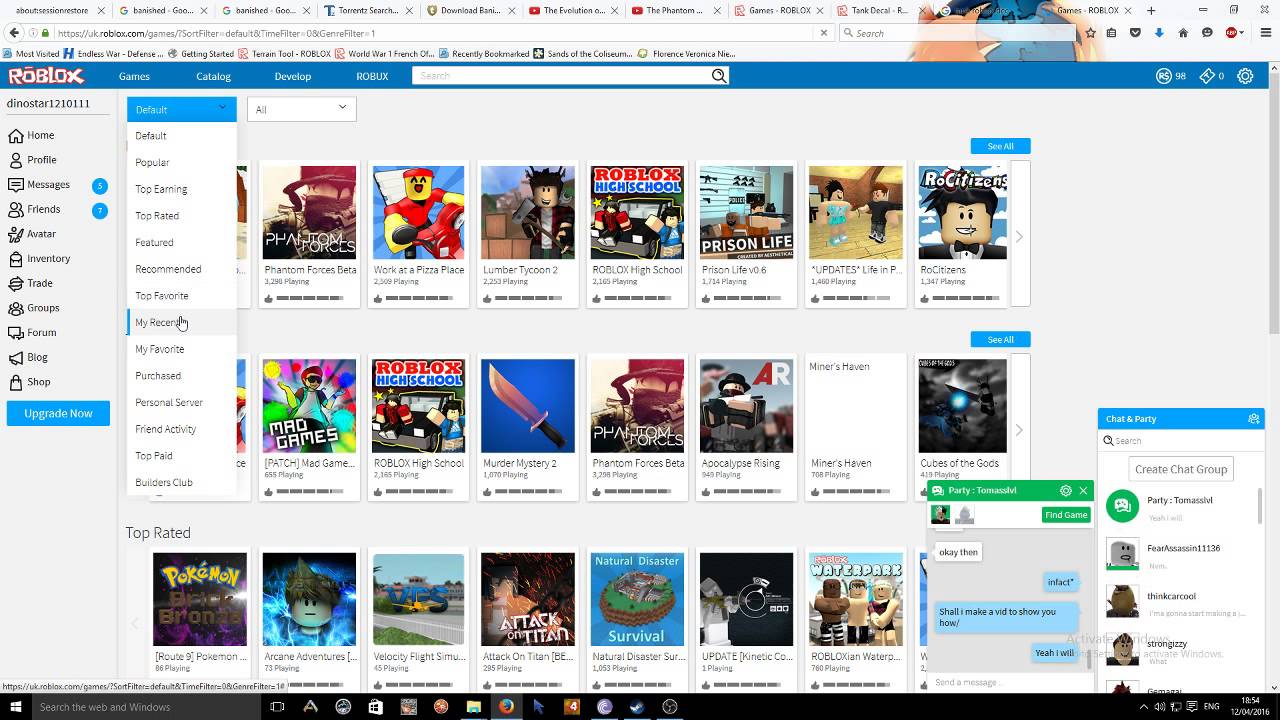Viewport: 1280px width, 720px height.
Task: Open Prison Life v0.6 game
Action: coord(747,213)
